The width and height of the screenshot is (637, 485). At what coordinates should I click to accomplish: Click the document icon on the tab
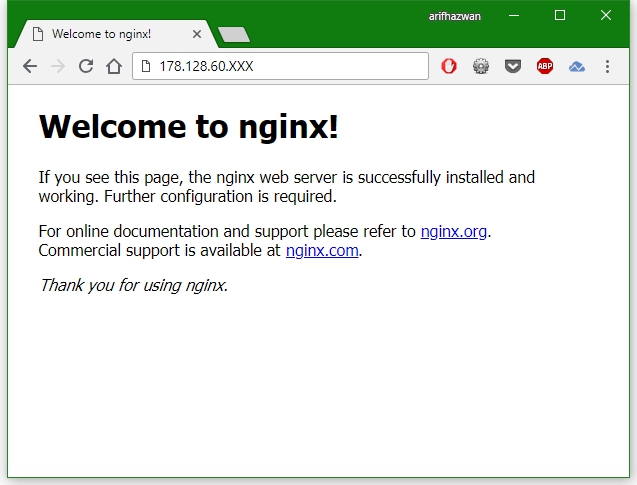pos(38,34)
